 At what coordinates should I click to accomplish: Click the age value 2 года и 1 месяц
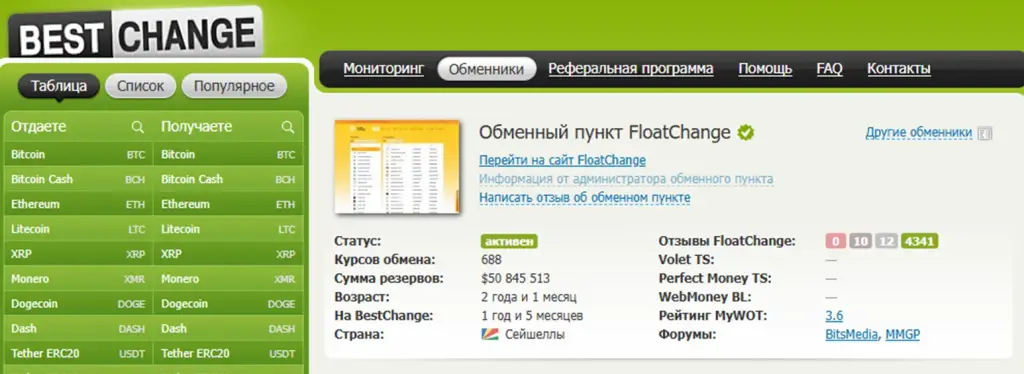tap(529, 297)
